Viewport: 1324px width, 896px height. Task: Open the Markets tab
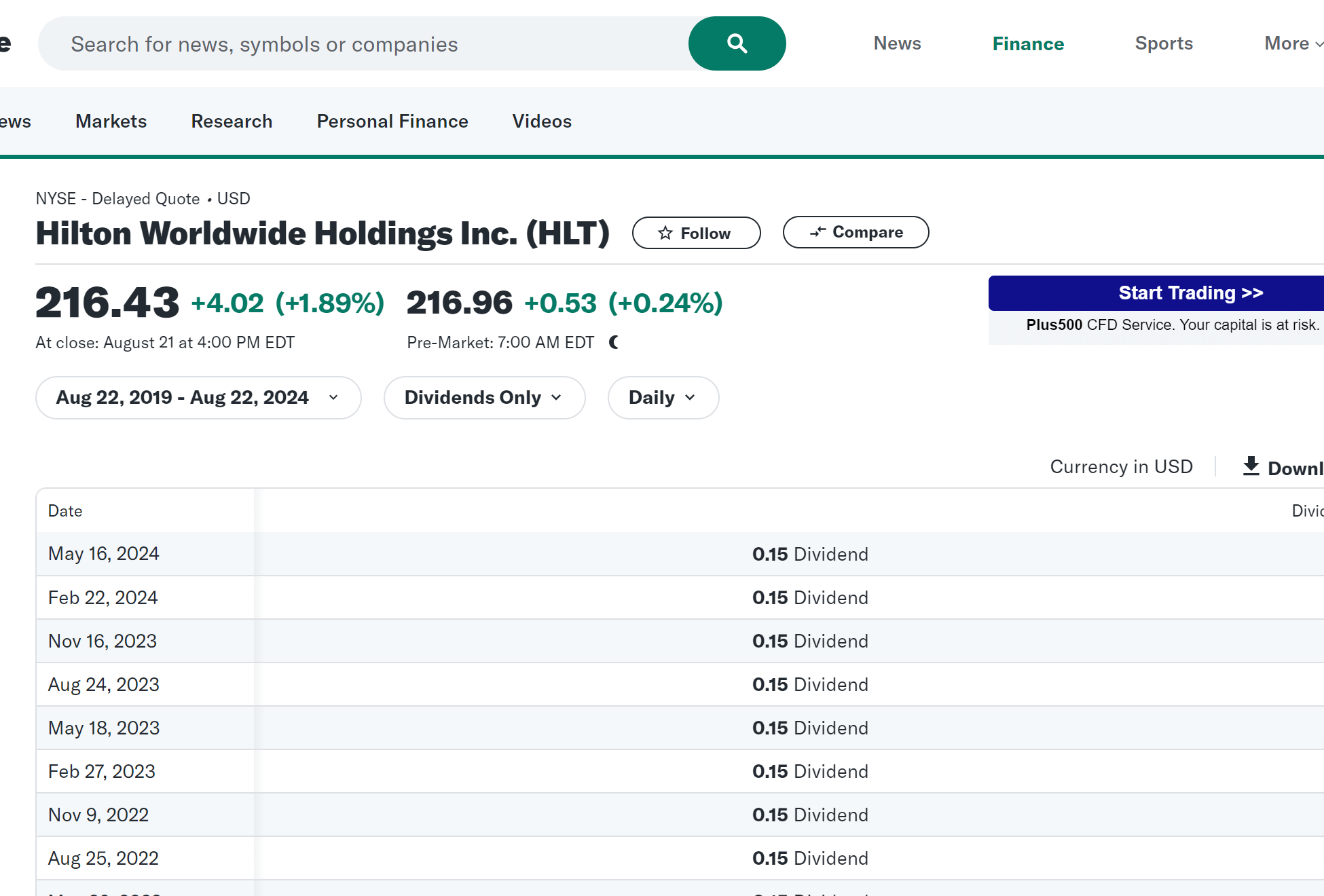point(111,121)
